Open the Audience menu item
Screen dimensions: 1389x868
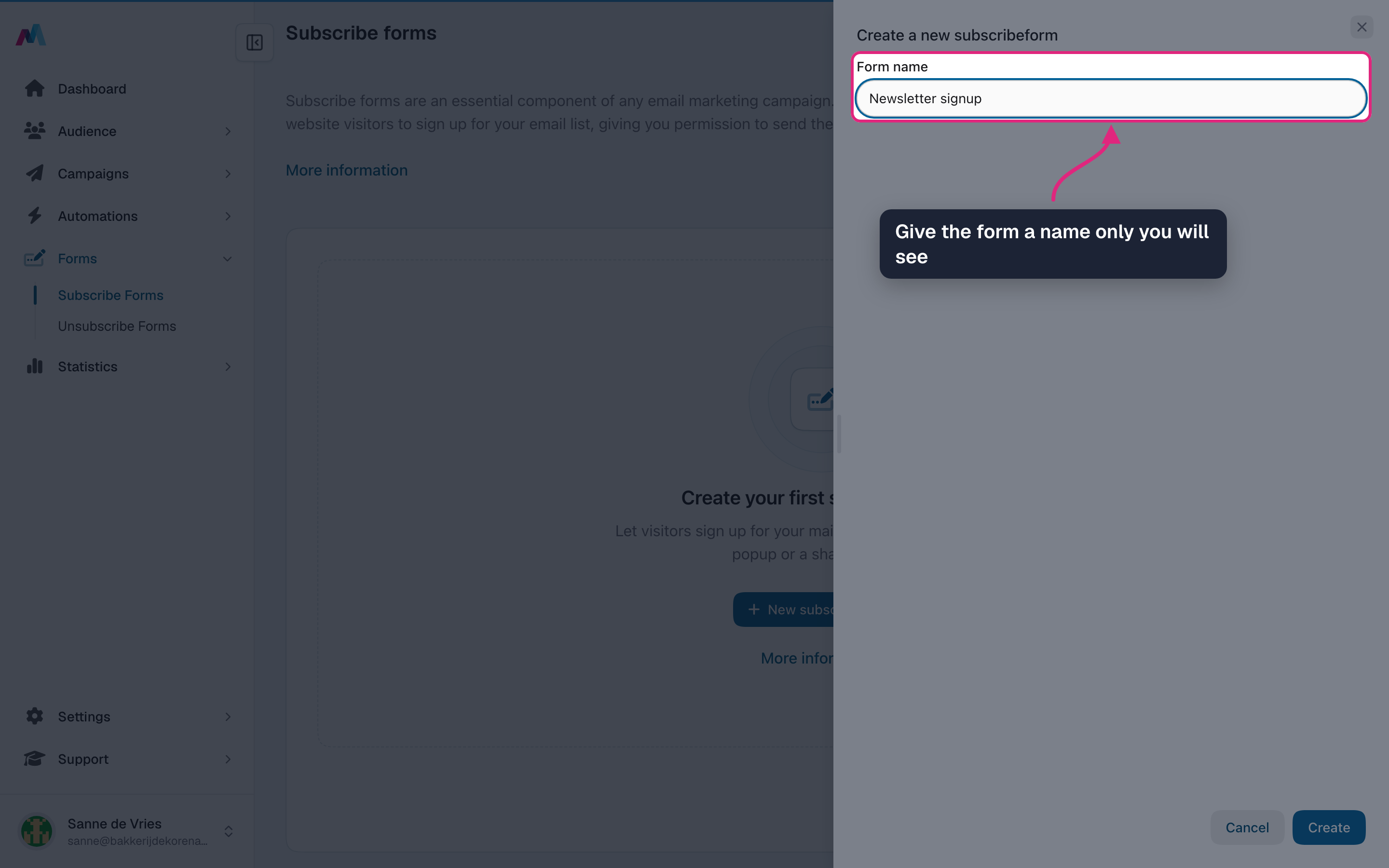tap(127, 132)
